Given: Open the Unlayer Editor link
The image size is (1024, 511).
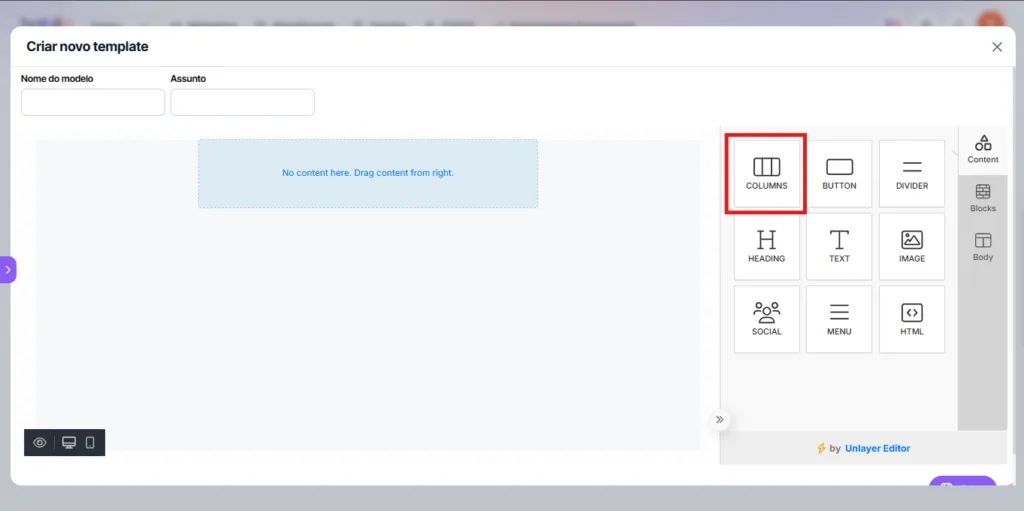Looking at the screenshot, I should pyautogui.click(x=877, y=449).
